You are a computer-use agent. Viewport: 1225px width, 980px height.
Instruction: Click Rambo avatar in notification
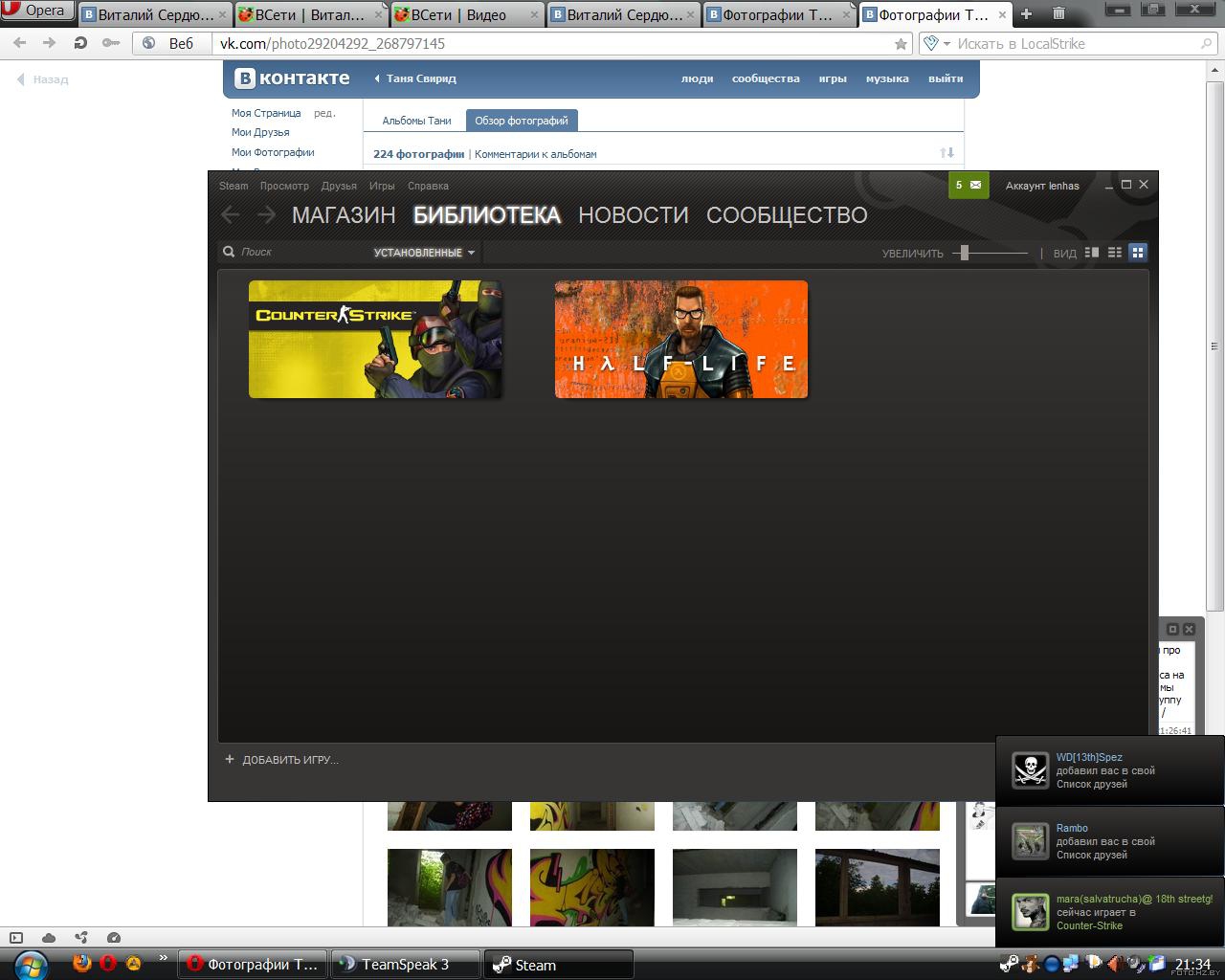[1031, 841]
